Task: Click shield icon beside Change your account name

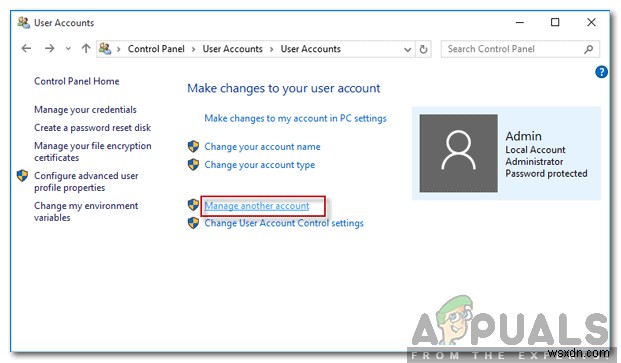Action: (193, 146)
